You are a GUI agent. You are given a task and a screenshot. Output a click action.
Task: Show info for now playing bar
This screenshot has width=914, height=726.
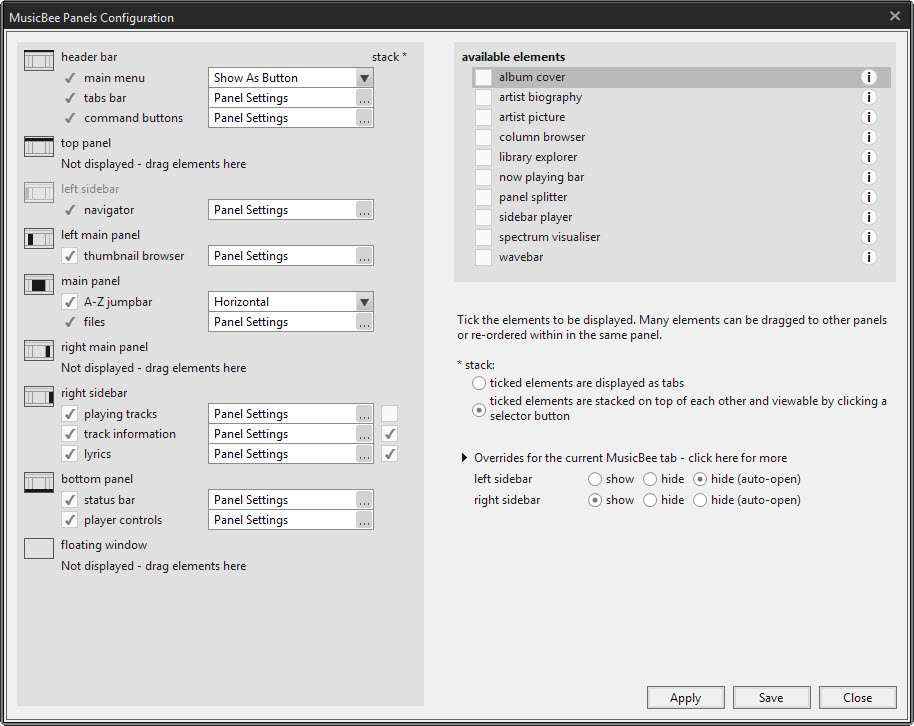869,177
